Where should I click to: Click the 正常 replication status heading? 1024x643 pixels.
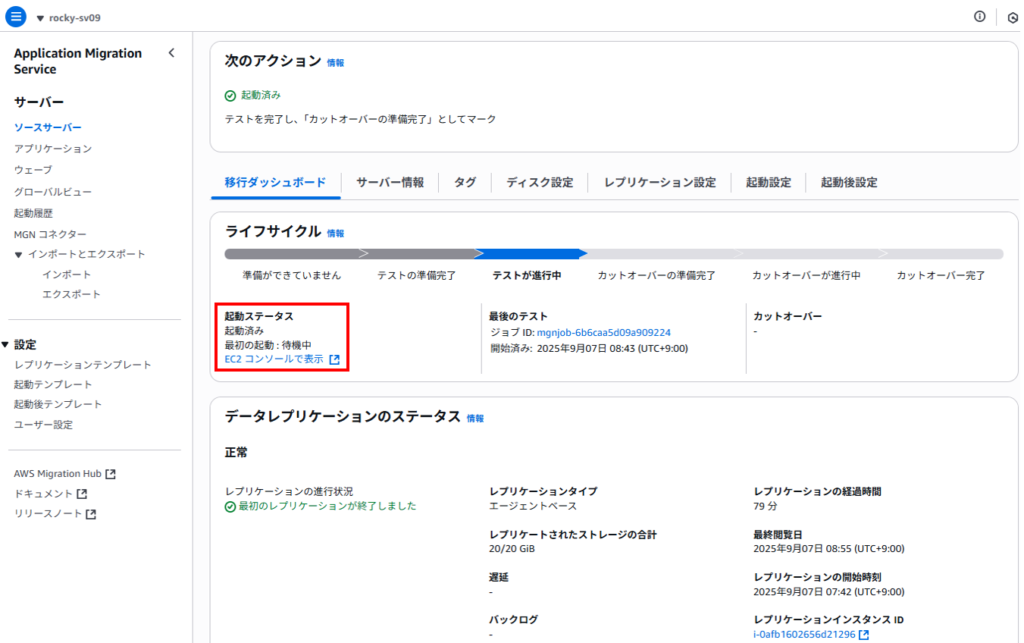[236, 452]
